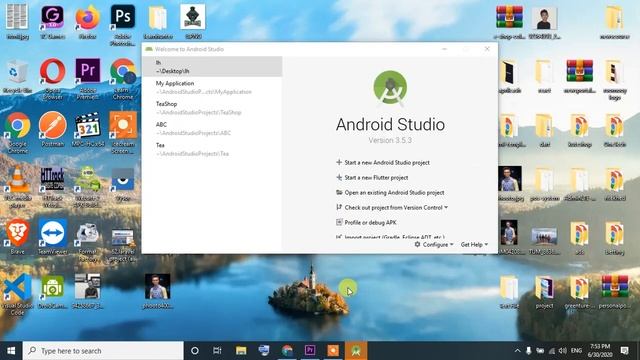Select the Brave browser desktop icon
Viewport: 640px width, 360px height.
18,237
